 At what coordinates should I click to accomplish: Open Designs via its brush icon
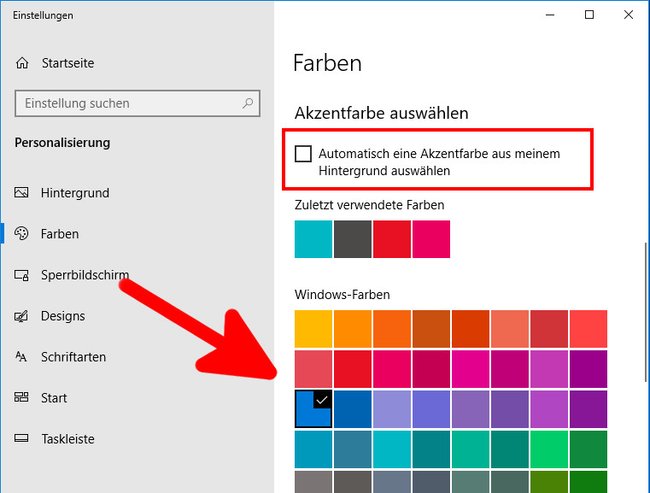[x=21, y=316]
